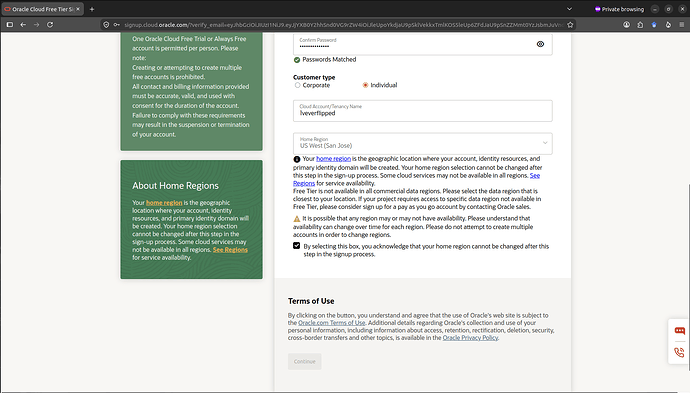This screenshot has height=393, width=690.
Task: Click the Continue button
Action: (x=305, y=361)
